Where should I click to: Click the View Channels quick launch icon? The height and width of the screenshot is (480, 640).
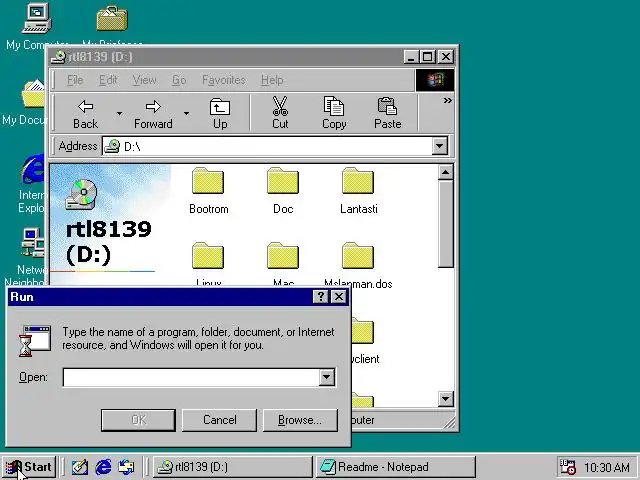(127, 467)
